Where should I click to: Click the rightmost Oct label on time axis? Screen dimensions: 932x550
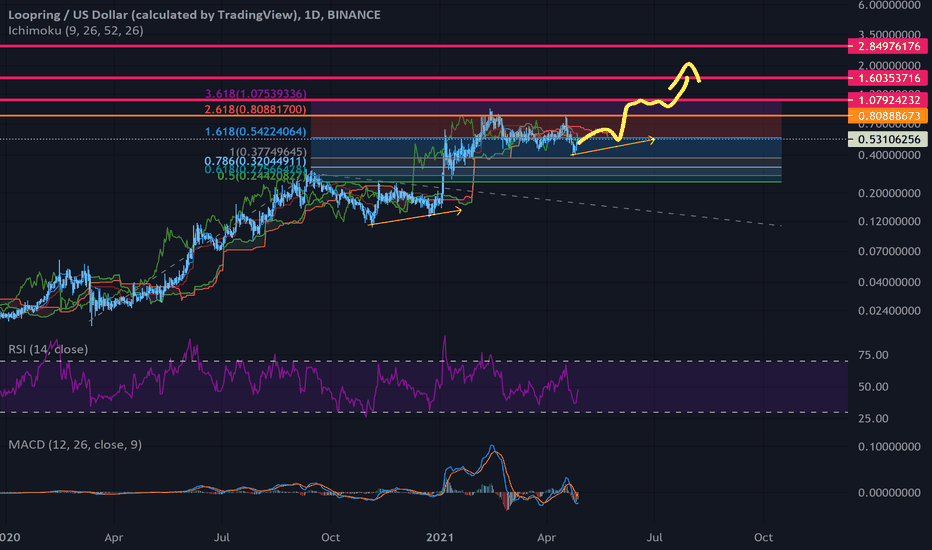(763, 538)
